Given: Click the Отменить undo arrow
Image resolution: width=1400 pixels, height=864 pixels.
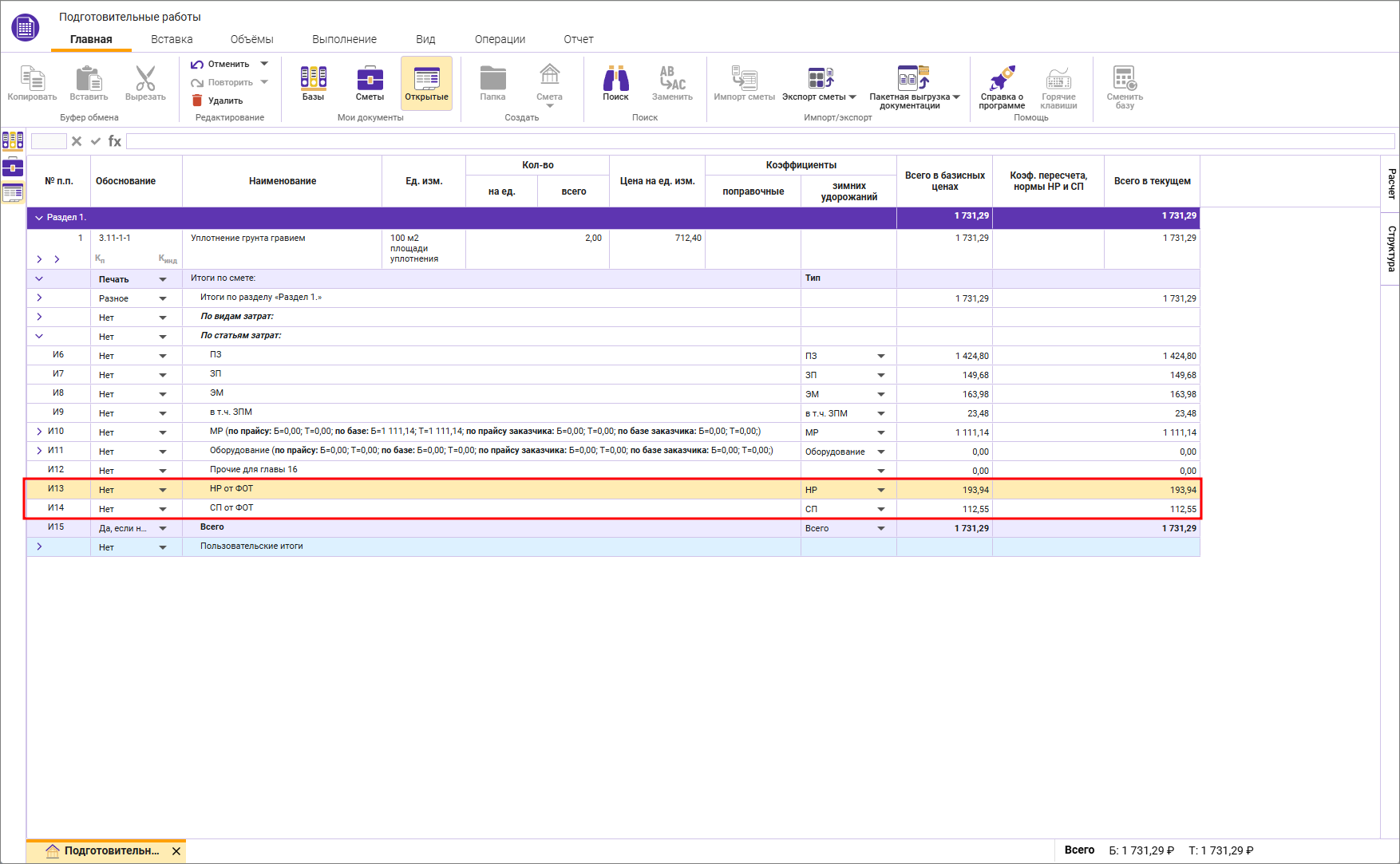Looking at the screenshot, I should click(x=197, y=64).
